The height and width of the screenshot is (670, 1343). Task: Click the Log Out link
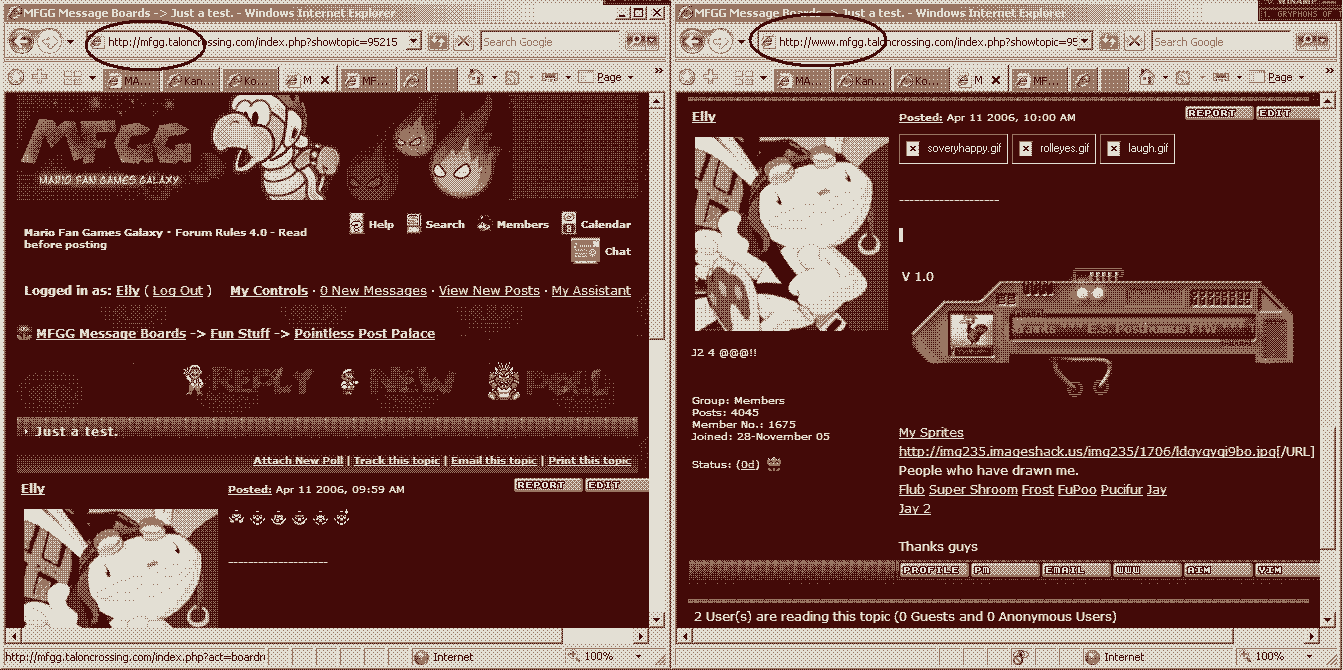178,290
